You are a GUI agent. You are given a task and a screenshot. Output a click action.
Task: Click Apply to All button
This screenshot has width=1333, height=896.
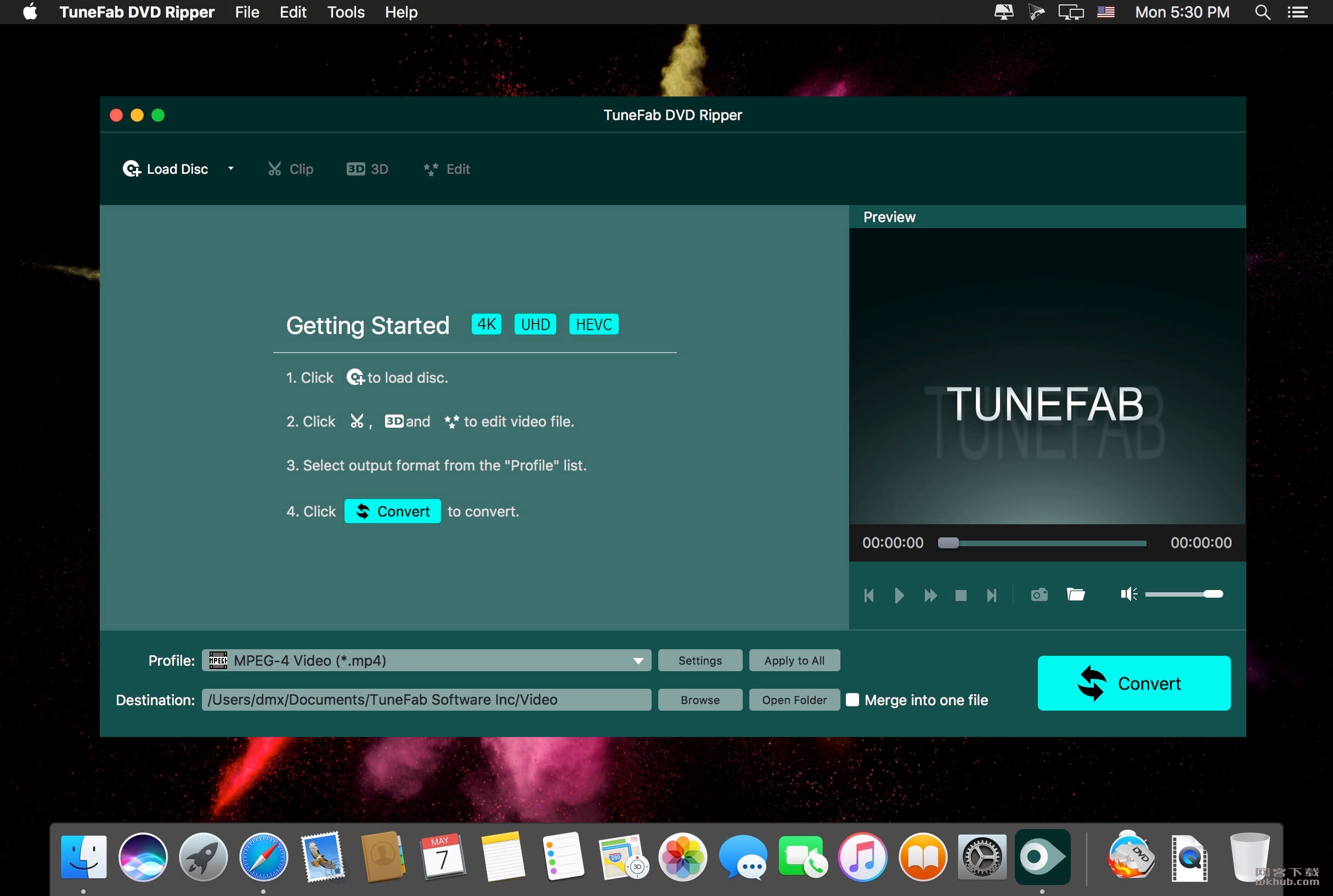pos(794,661)
